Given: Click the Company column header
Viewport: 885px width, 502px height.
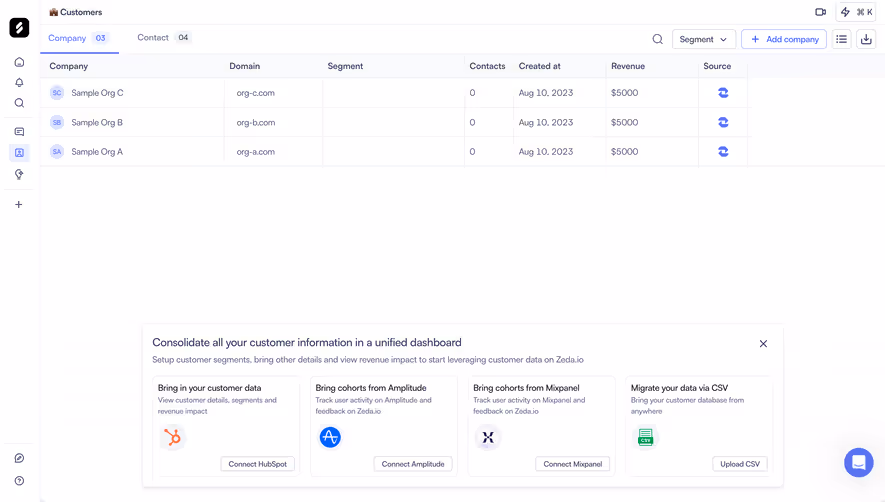Looking at the screenshot, I should (68, 66).
